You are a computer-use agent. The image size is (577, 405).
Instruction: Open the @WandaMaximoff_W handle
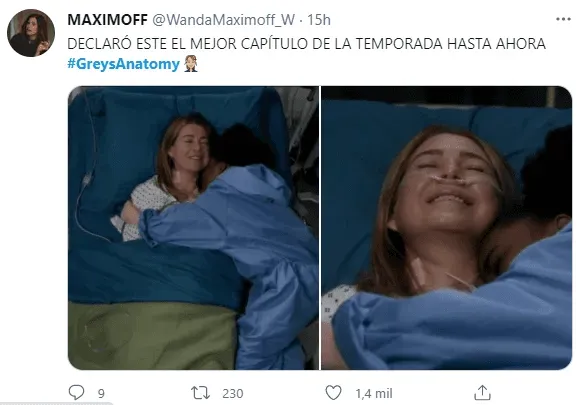(223, 19)
